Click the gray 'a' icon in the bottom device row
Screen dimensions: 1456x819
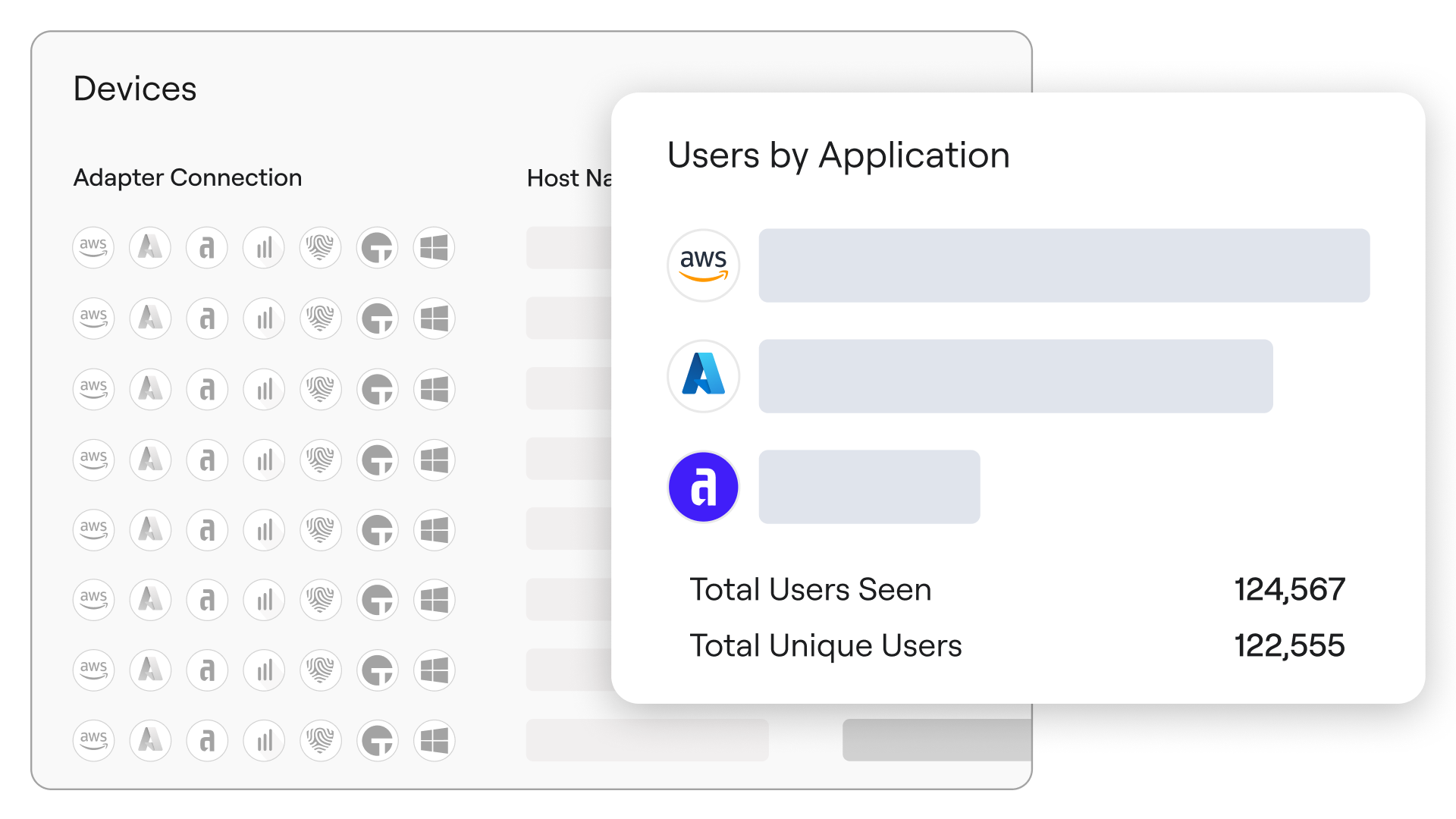coord(207,740)
